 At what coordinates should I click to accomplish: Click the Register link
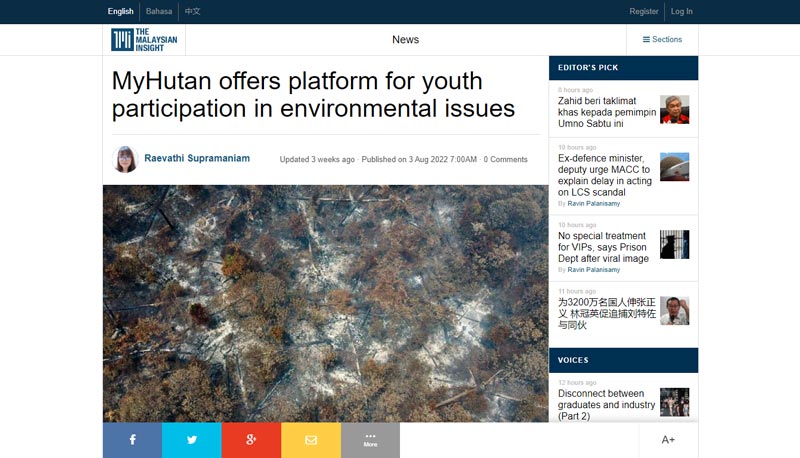[644, 11]
